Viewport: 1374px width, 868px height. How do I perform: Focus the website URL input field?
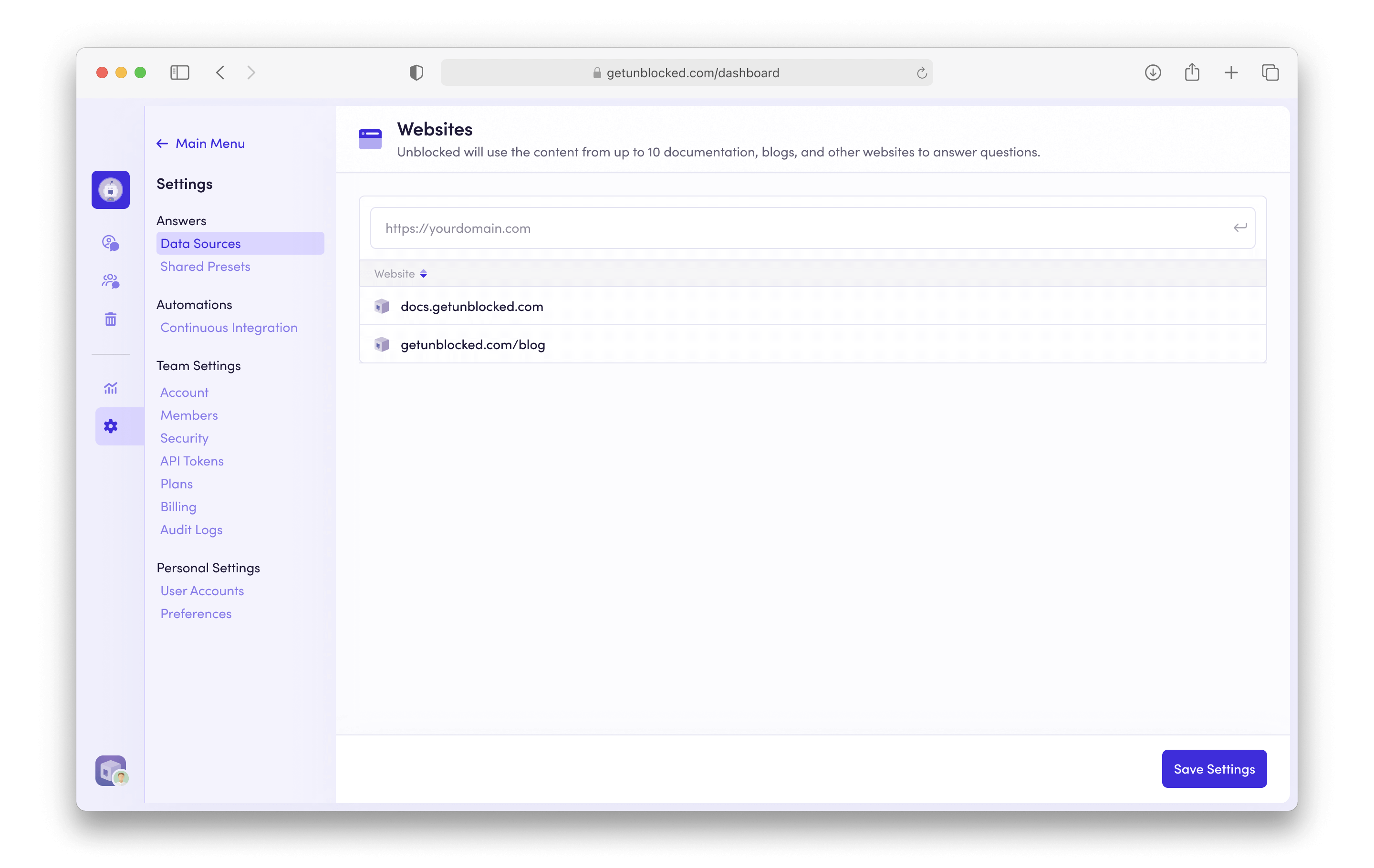(x=799, y=228)
